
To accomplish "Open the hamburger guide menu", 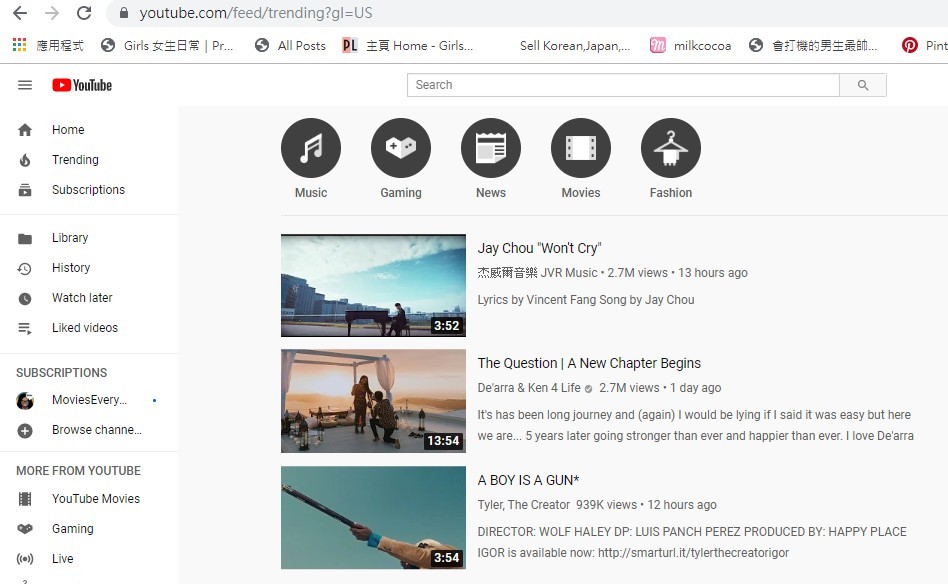I will [25, 85].
